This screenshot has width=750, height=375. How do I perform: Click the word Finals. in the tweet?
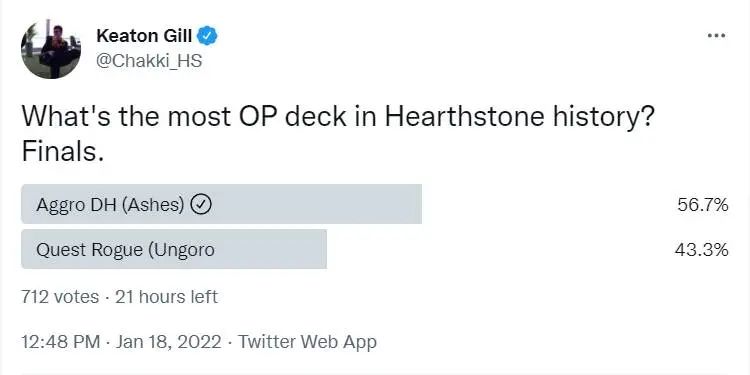click(x=63, y=152)
